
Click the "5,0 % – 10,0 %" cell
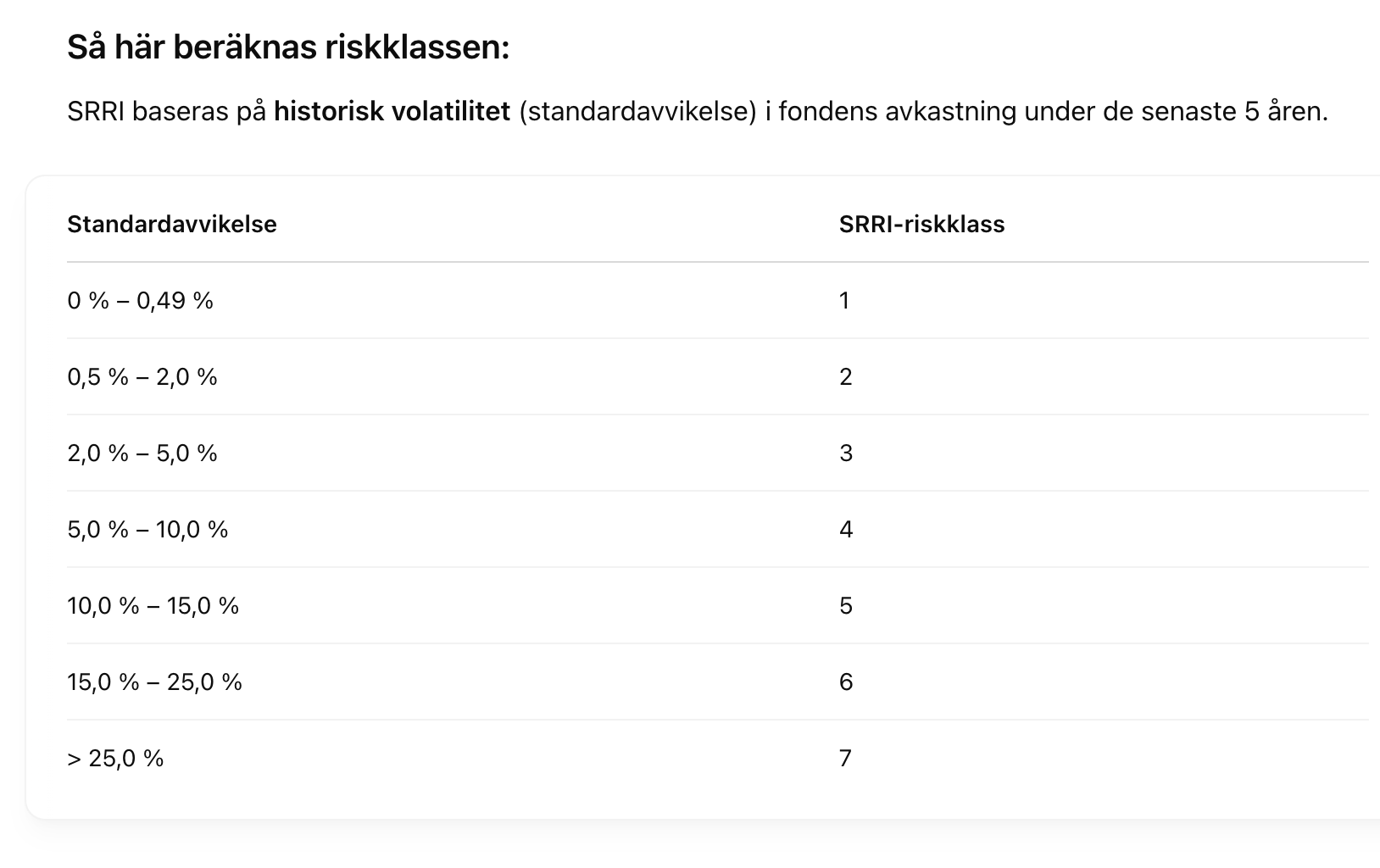click(x=147, y=530)
